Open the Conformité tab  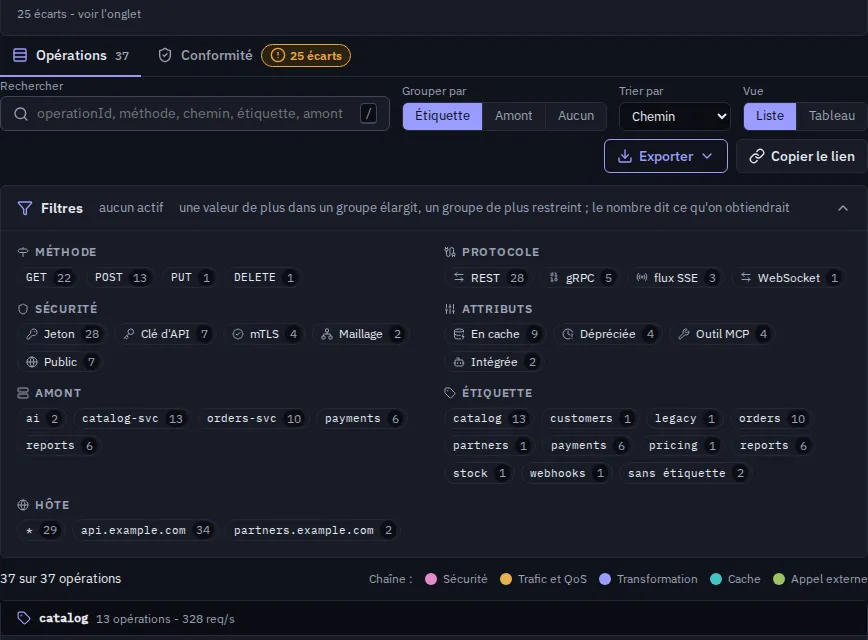tap(254, 55)
